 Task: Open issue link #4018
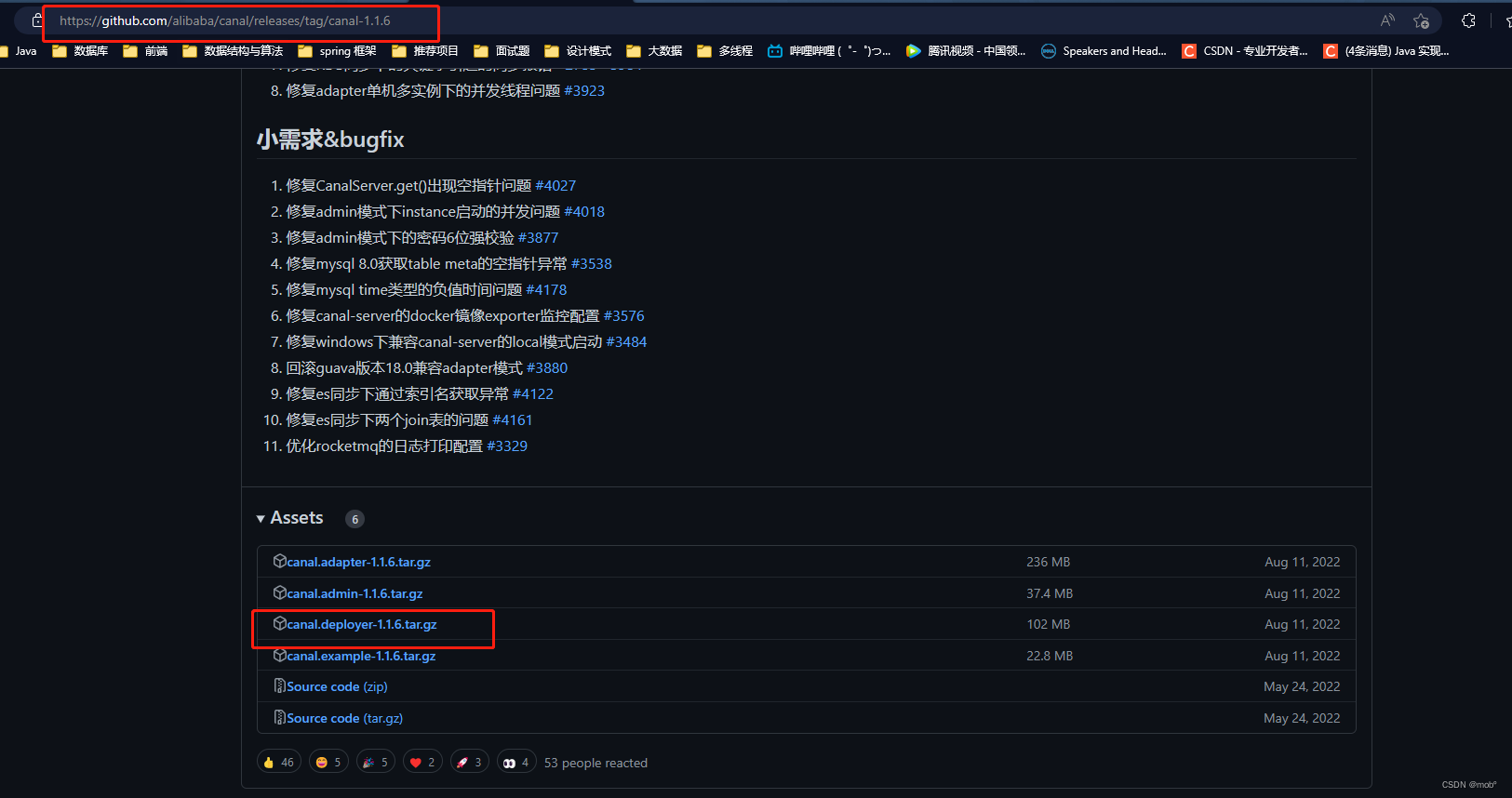coord(584,211)
